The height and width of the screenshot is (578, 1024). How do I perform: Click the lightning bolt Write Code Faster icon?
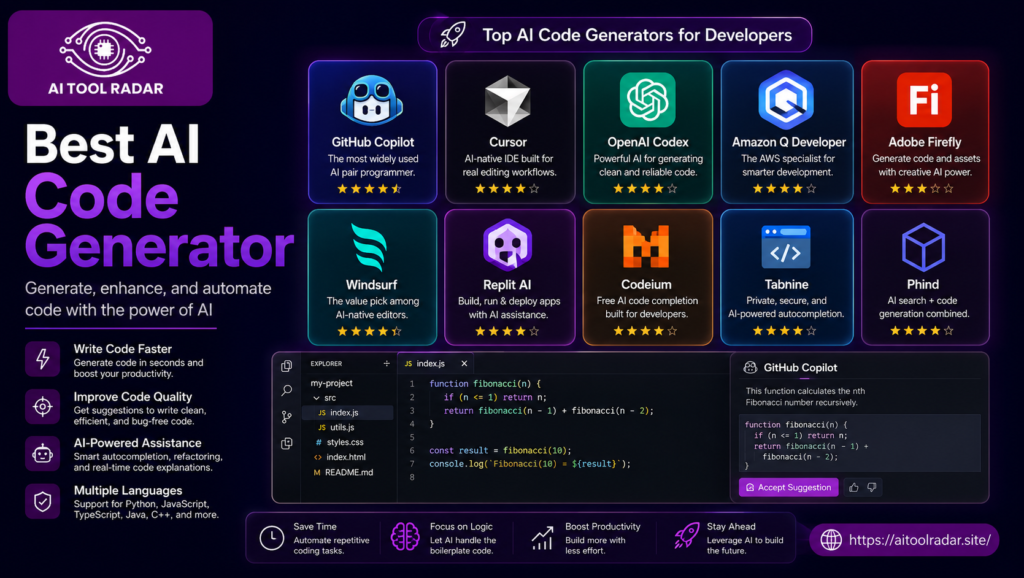pos(42,359)
